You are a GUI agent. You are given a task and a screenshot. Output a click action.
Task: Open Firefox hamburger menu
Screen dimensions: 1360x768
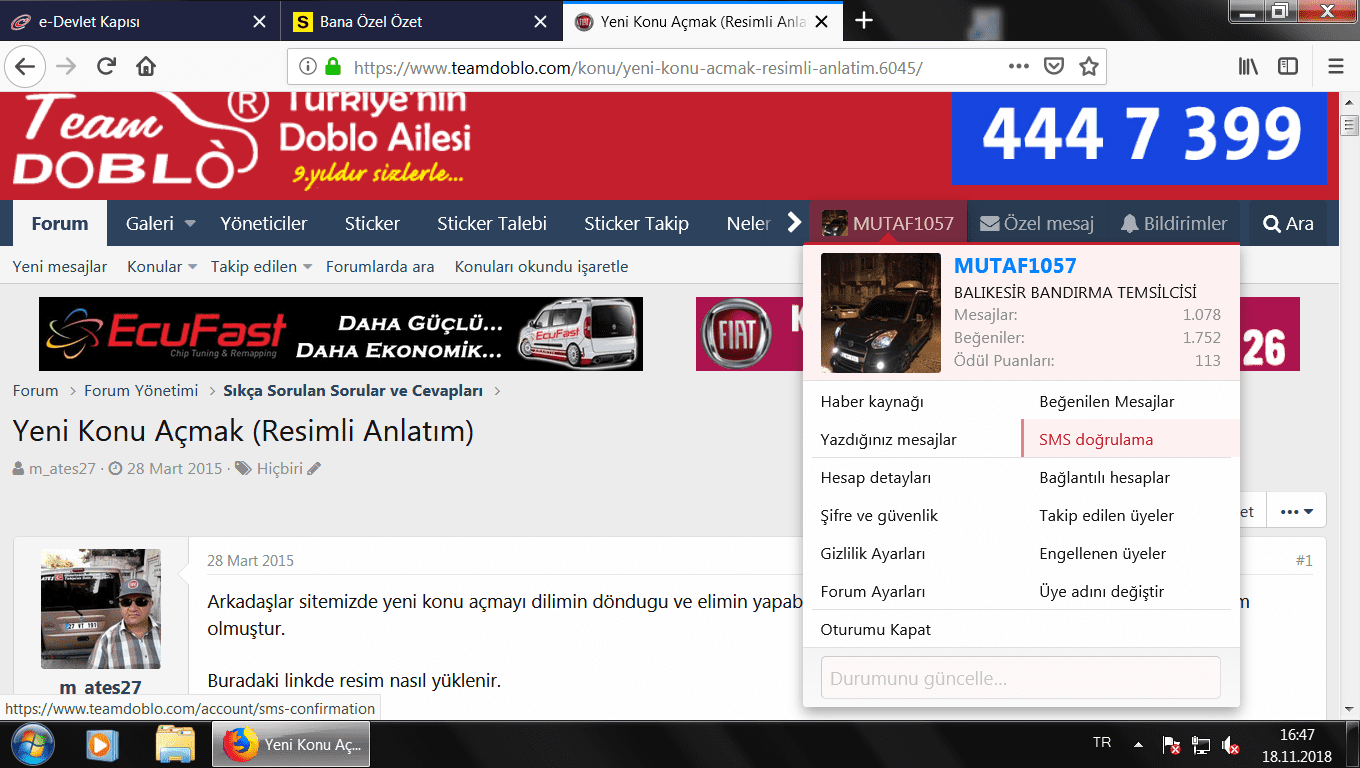[x=1335, y=67]
